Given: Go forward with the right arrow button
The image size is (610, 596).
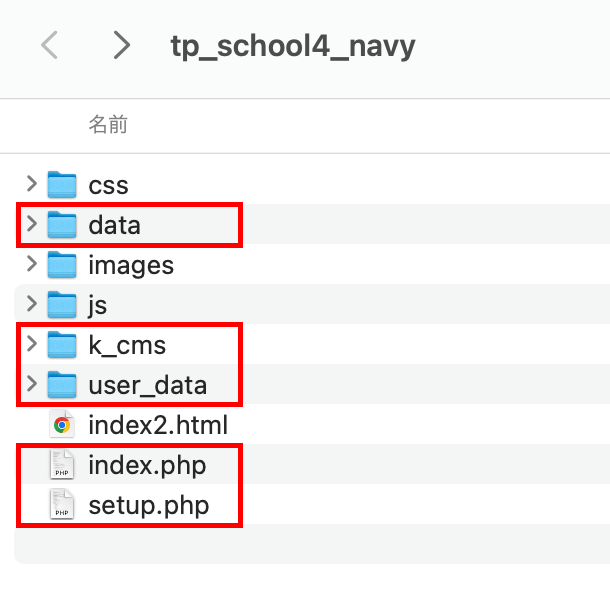Looking at the screenshot, I should click(x=122, y=45).
